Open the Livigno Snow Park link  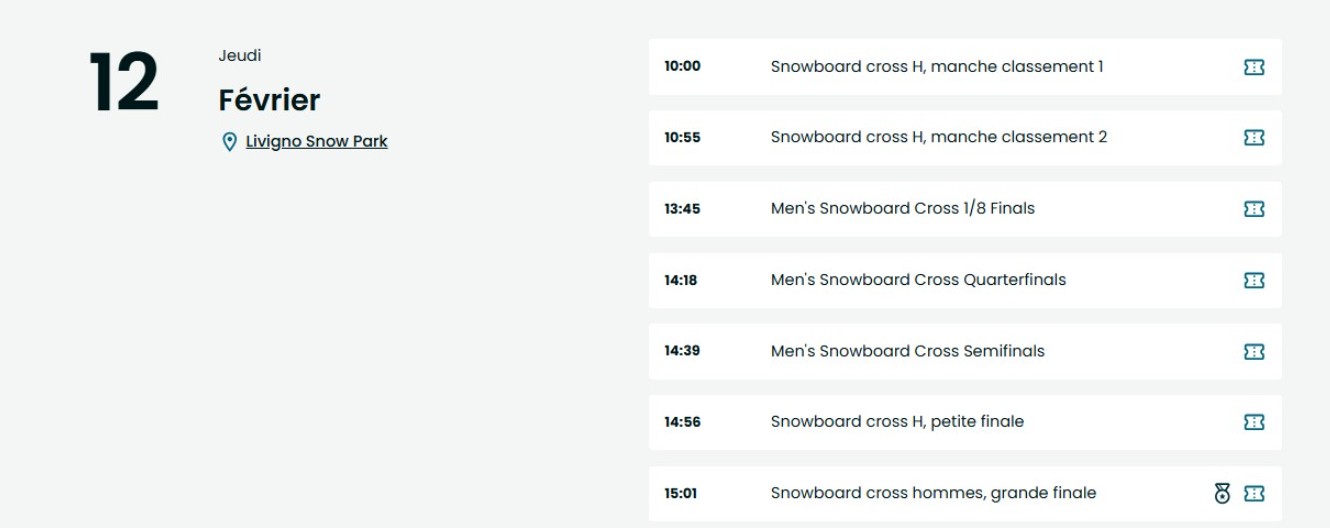[316, 141]
